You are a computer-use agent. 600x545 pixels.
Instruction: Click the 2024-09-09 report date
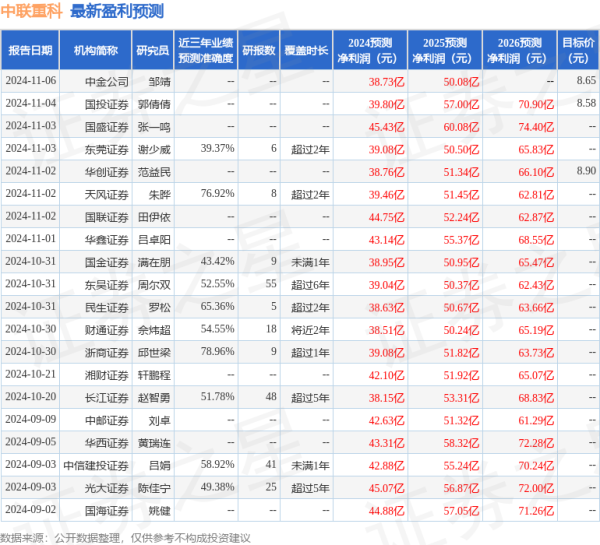coord(31,419)
